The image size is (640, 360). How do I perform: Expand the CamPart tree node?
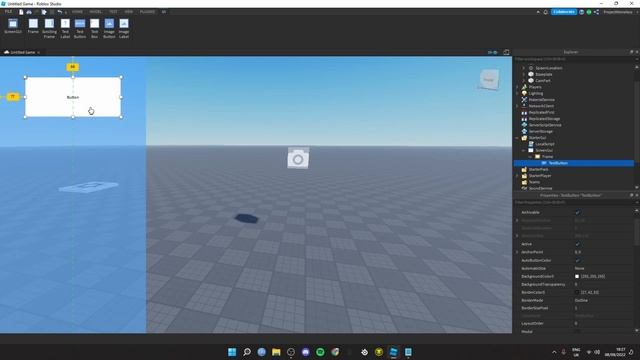(524, 81)
